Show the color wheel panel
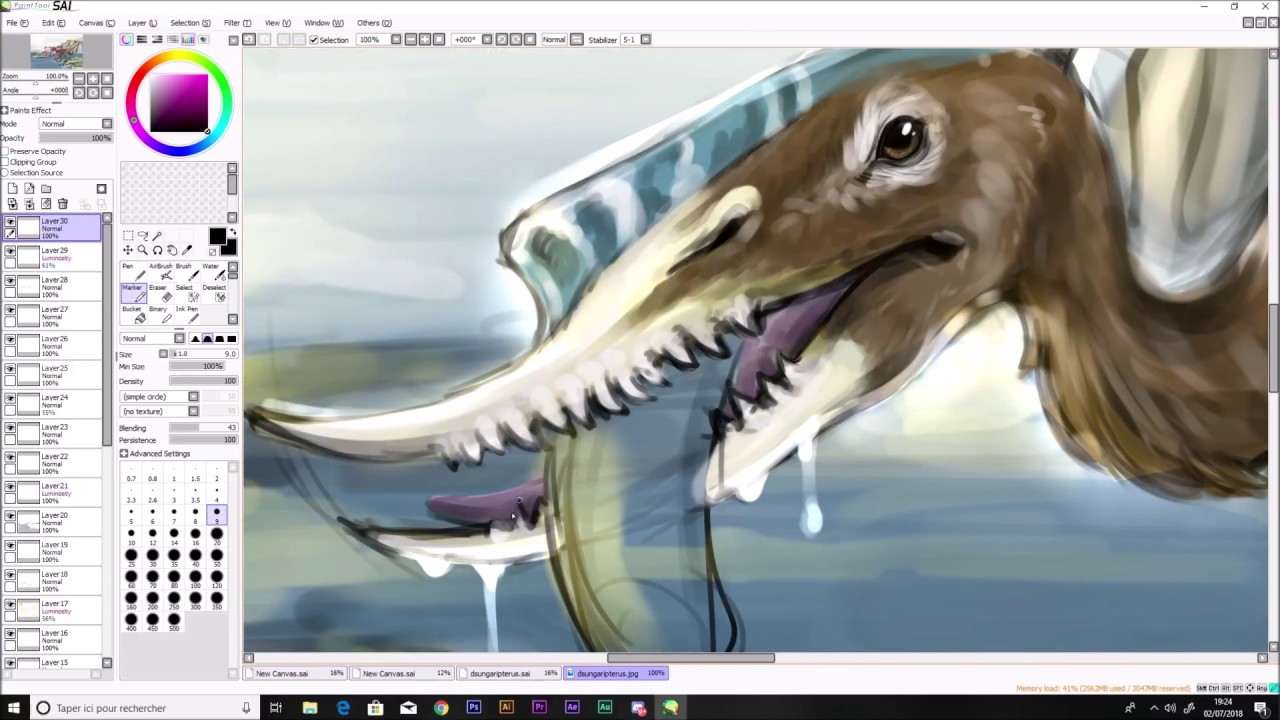Screen dimensions: 1280x720 (127, 39)
